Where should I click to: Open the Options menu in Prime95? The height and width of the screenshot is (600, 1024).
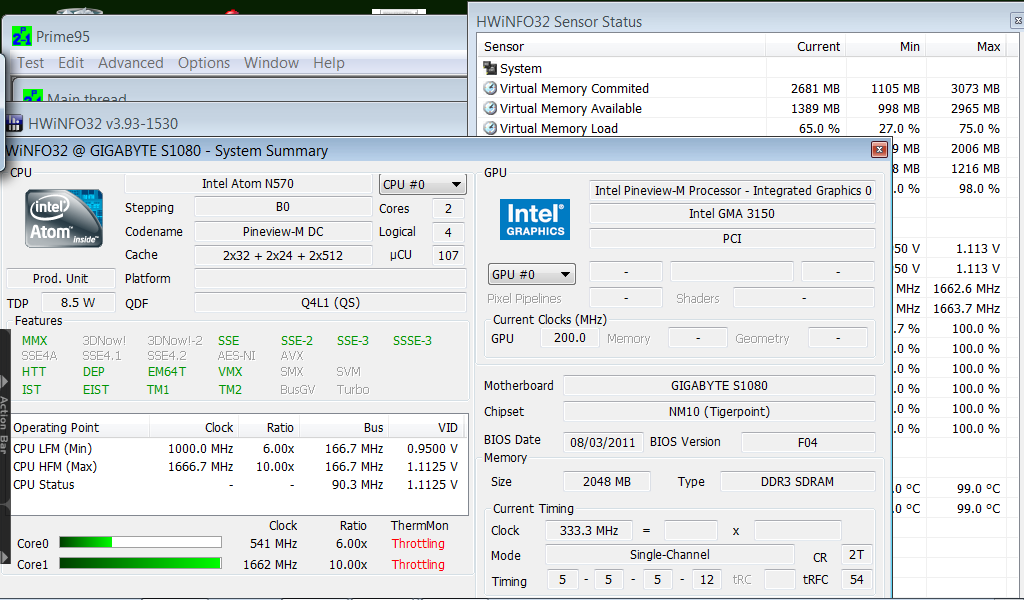point(204,63)
